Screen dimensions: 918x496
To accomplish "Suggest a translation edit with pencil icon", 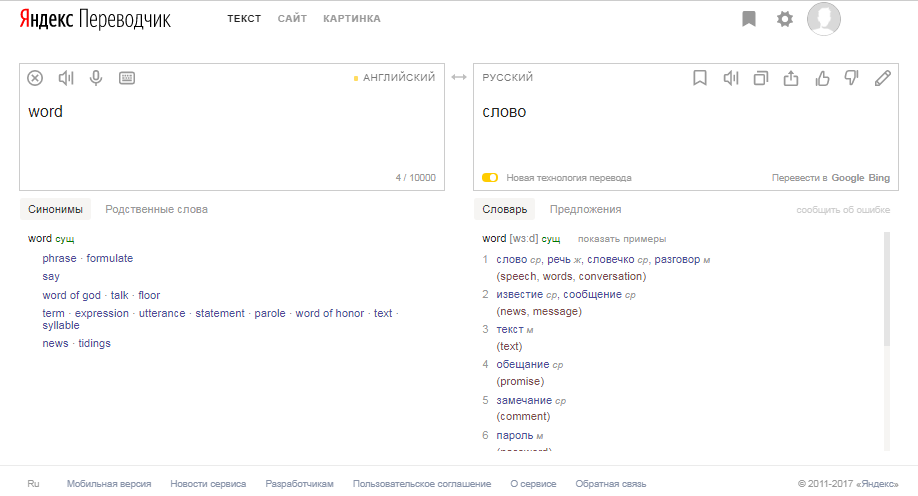I will click(x=882, y=78).
